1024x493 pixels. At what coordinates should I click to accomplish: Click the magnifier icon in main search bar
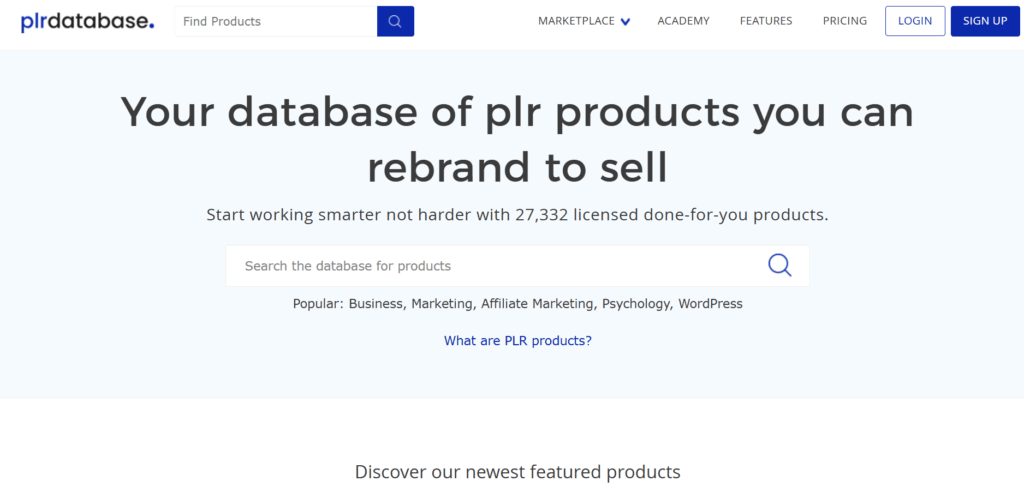(779, 265)
